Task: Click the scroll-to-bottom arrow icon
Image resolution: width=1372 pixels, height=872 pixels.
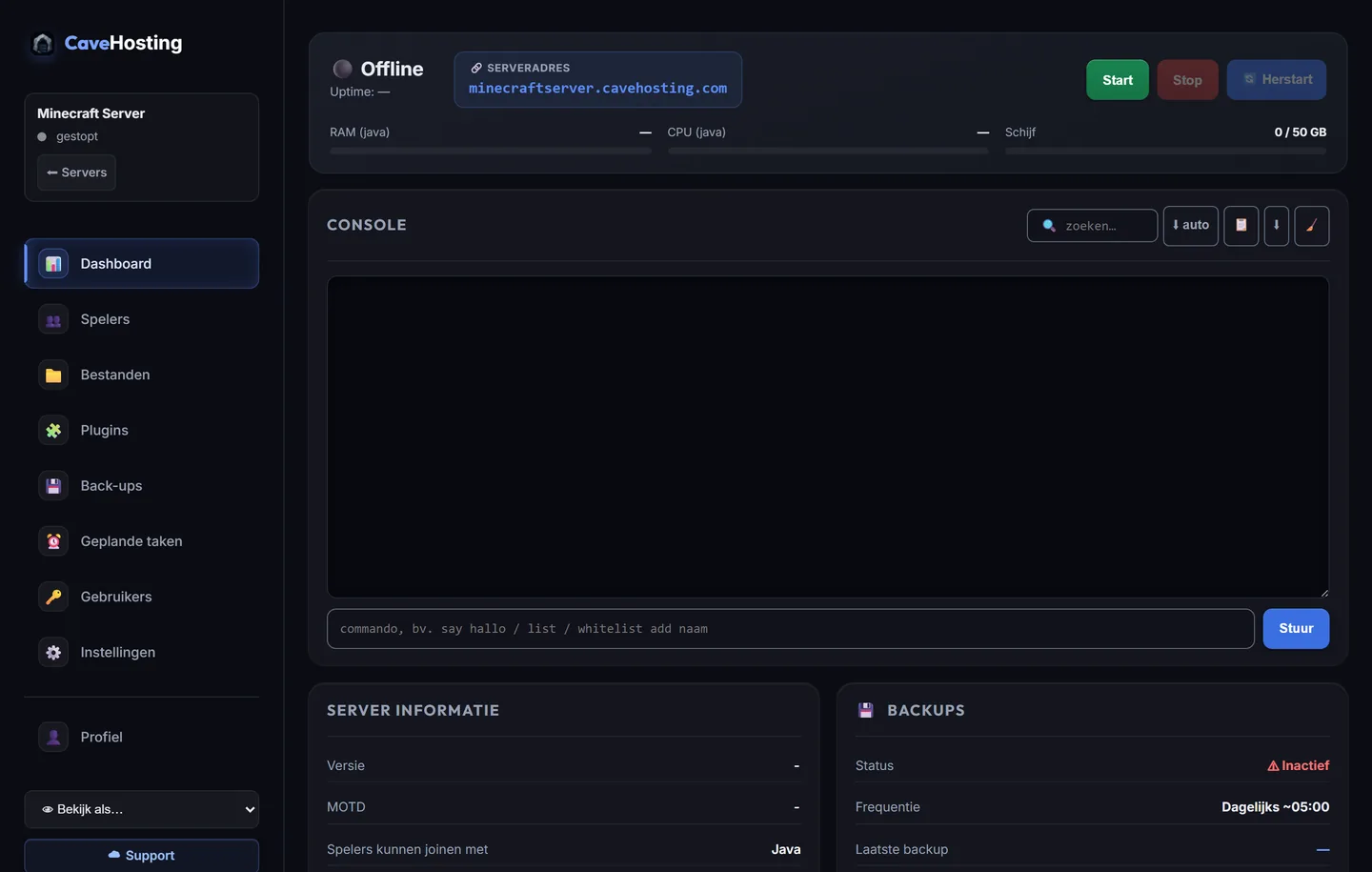Action: pyautogui.click(x=1277, y=226)
